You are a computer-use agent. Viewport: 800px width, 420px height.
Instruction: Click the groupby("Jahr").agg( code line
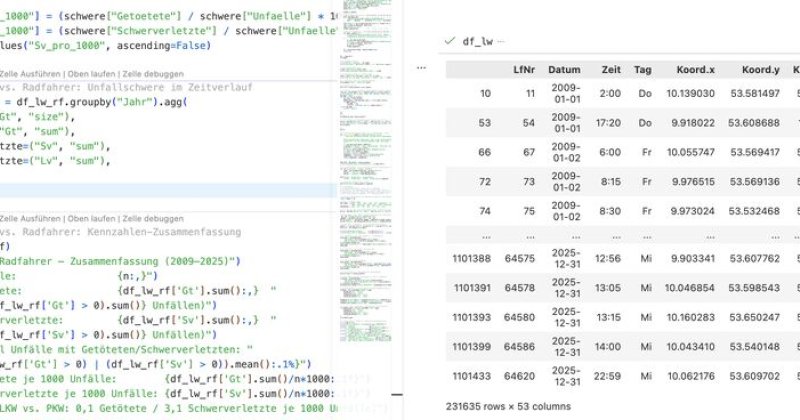(94, 102)
